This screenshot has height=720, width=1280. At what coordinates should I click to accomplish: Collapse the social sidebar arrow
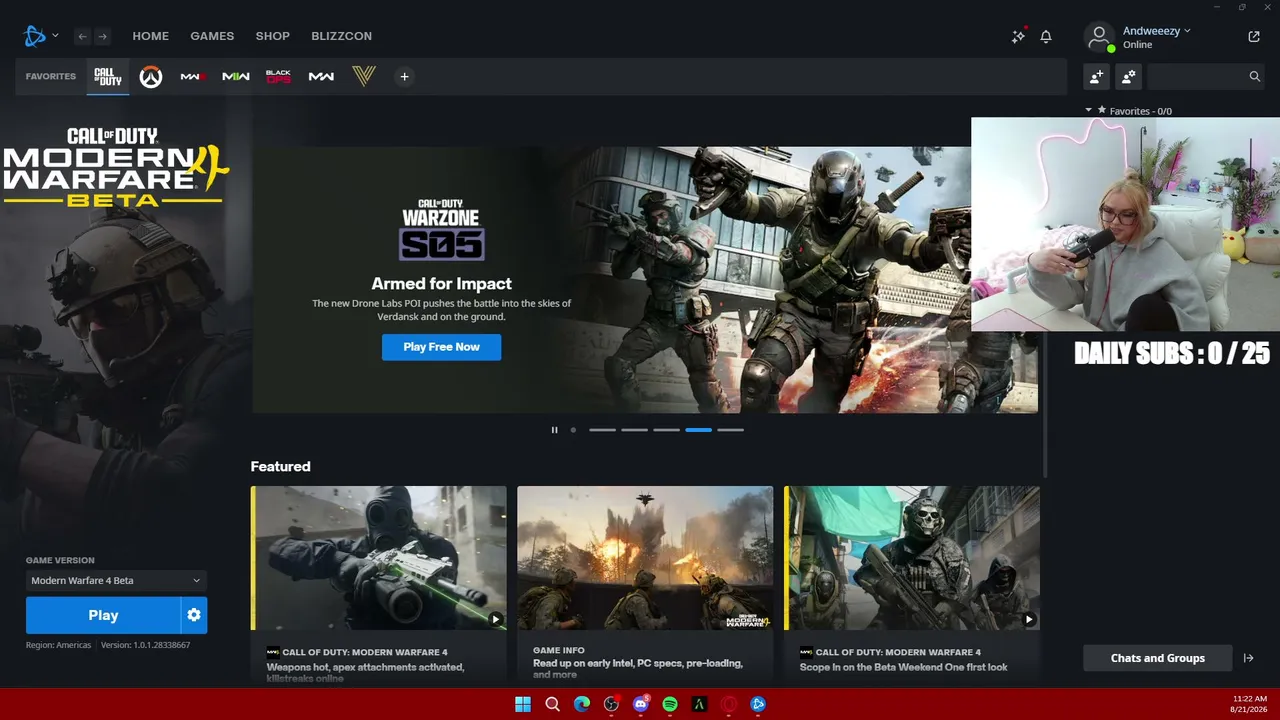point(1248,658)
